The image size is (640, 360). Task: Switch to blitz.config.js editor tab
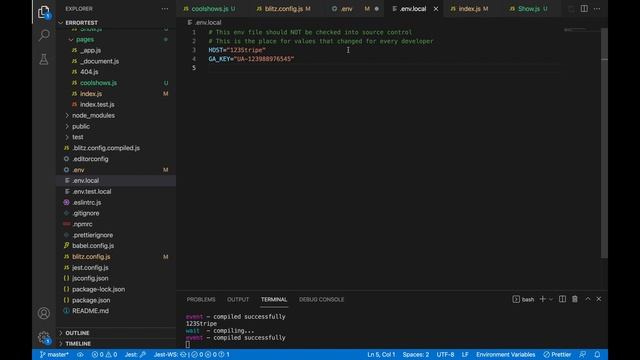click(x=284, y=9)
